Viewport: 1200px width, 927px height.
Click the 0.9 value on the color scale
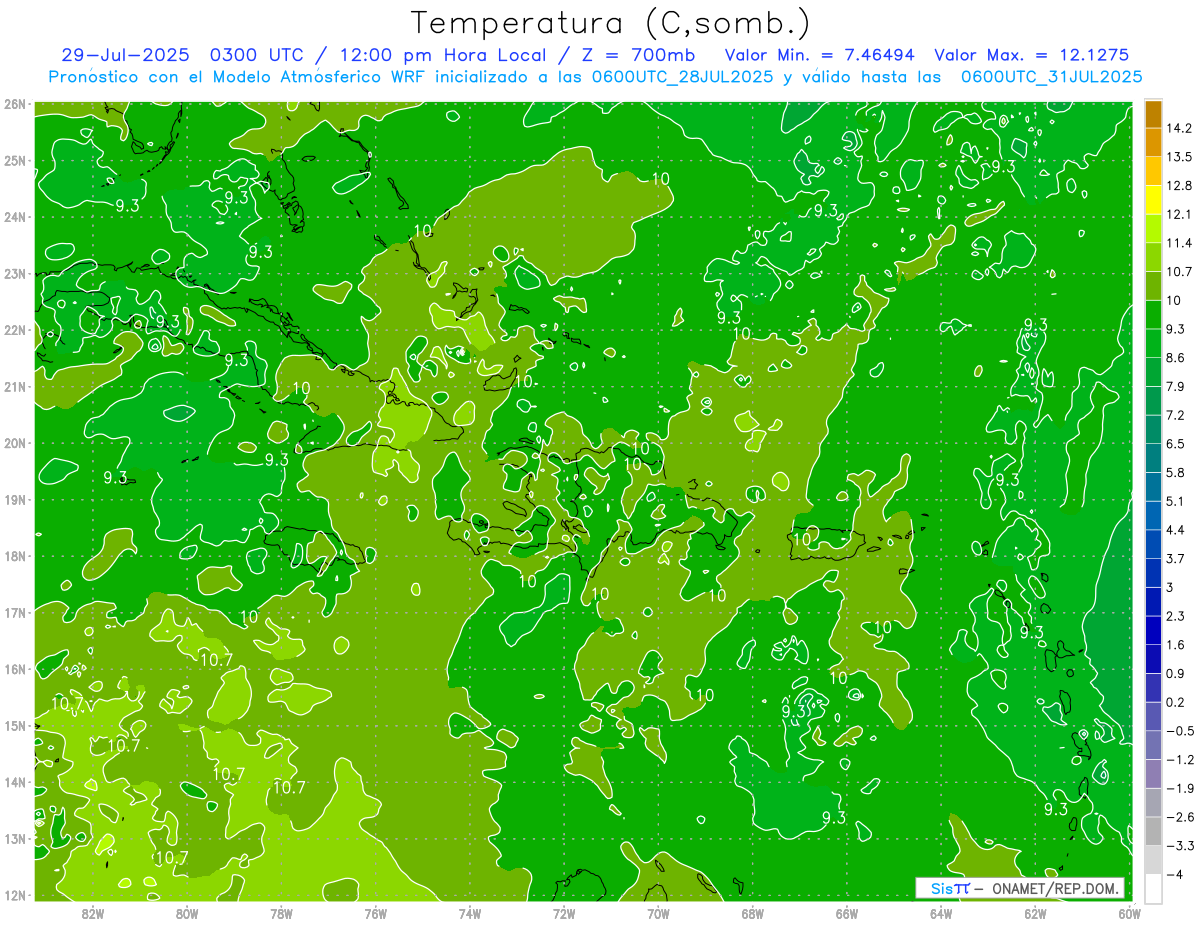pyautogui.click(x=1176, y=674)
